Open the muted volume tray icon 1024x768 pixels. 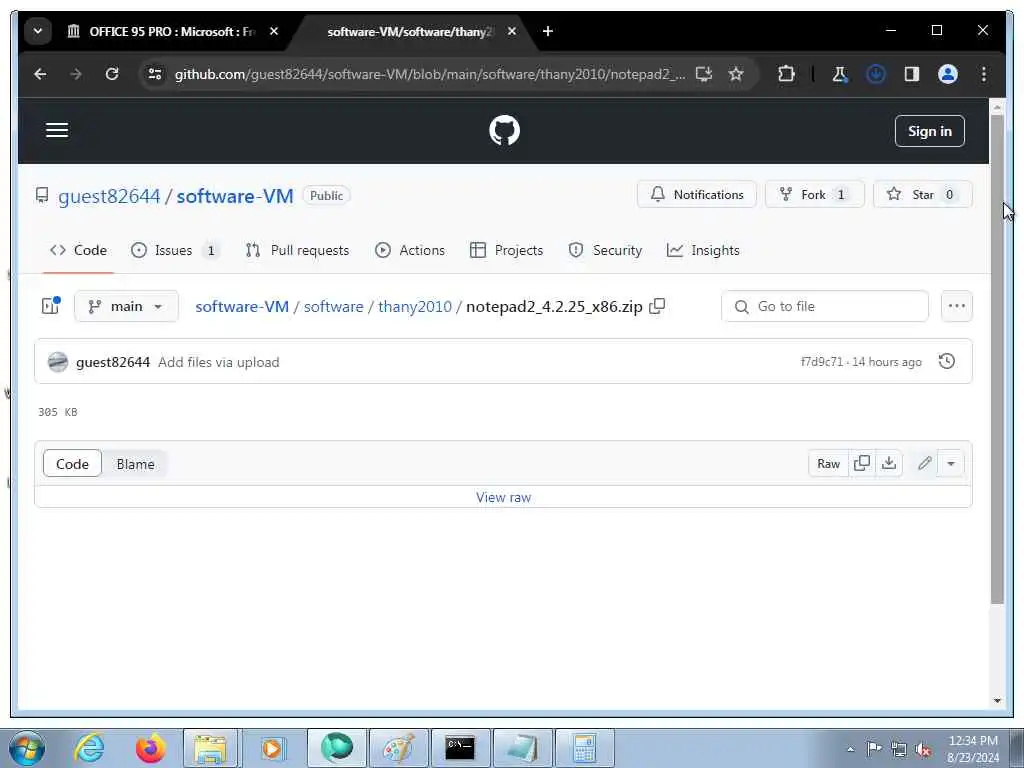923,750
